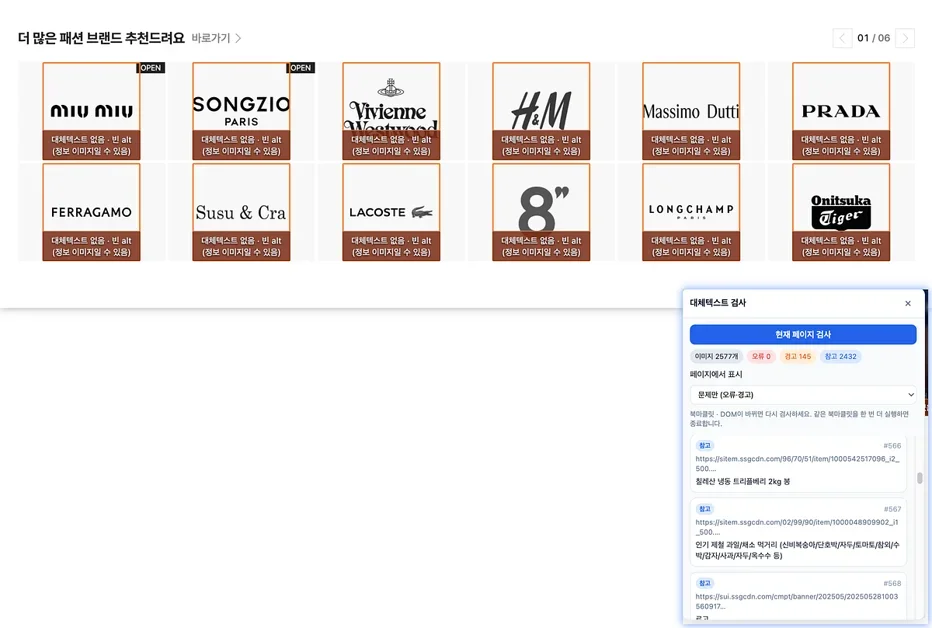Go to previous brand page arrow
Viewport: 932px width, 628px height.
pos(842,38)
